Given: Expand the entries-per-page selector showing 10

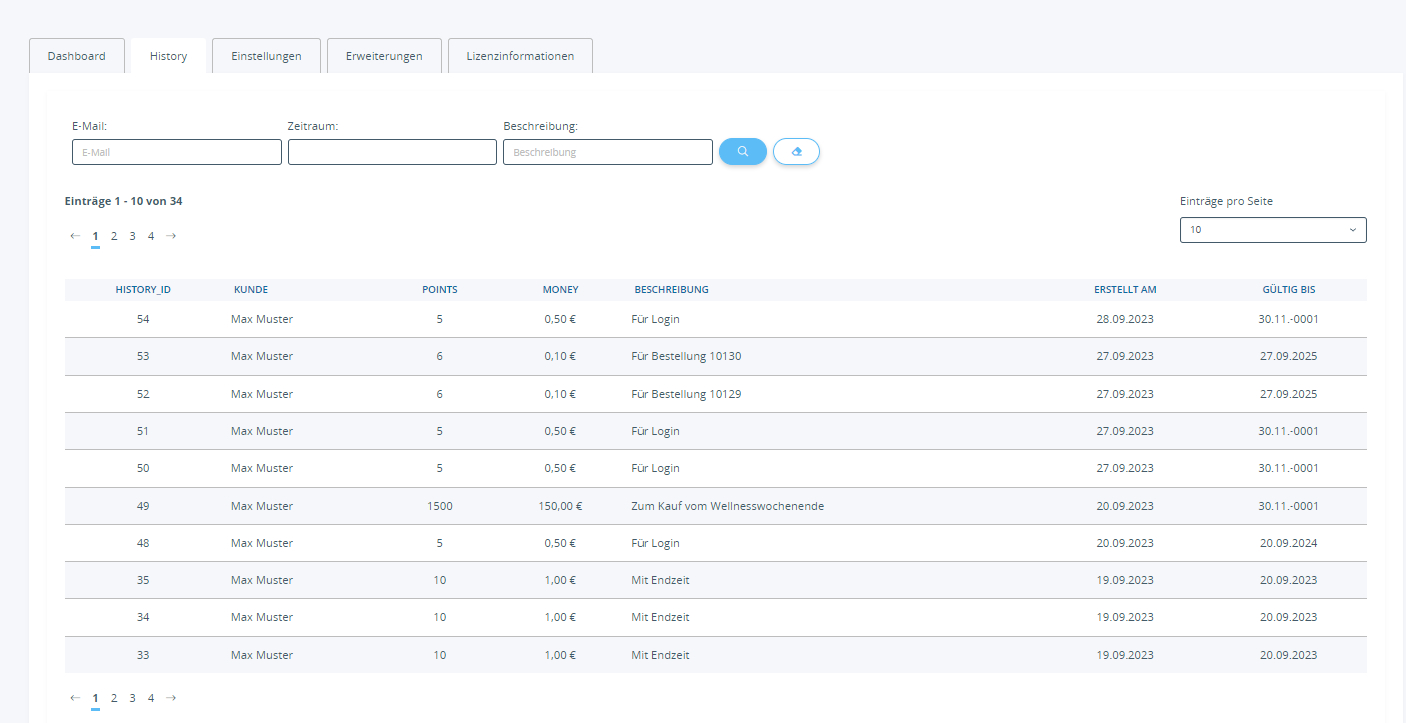Looking at the screenshot, I should 1272,229.
